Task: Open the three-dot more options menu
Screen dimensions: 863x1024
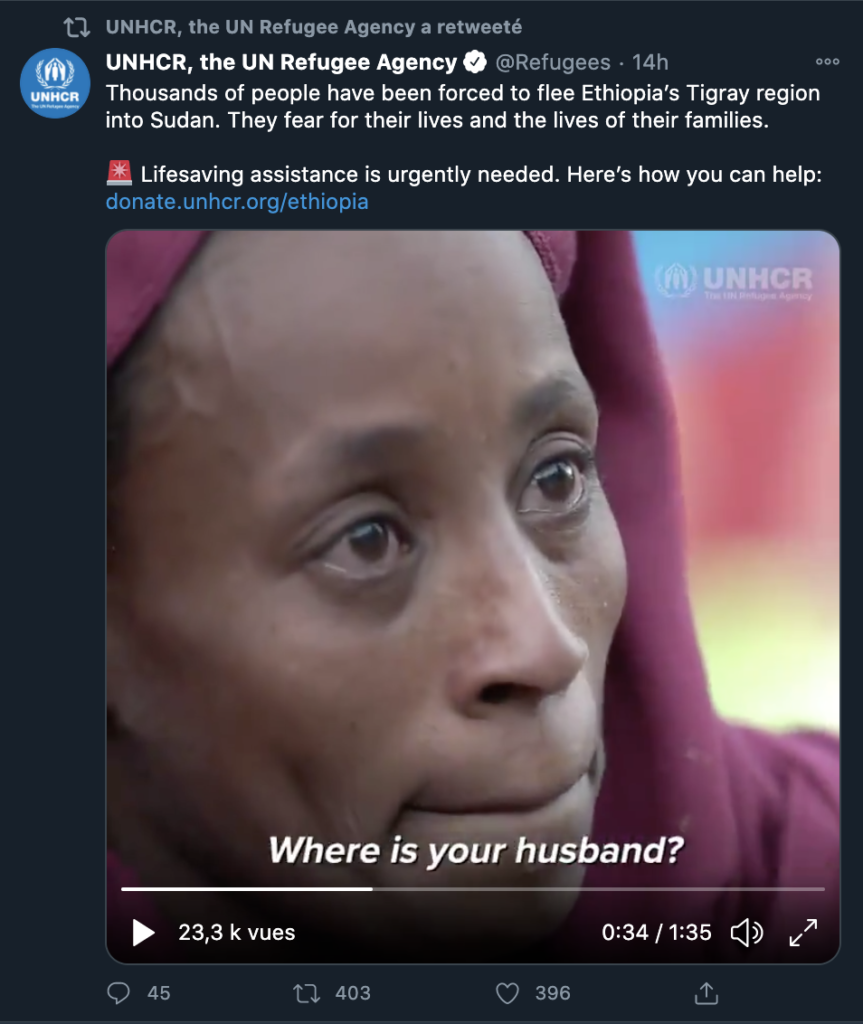Action: [x=827, y=61]
